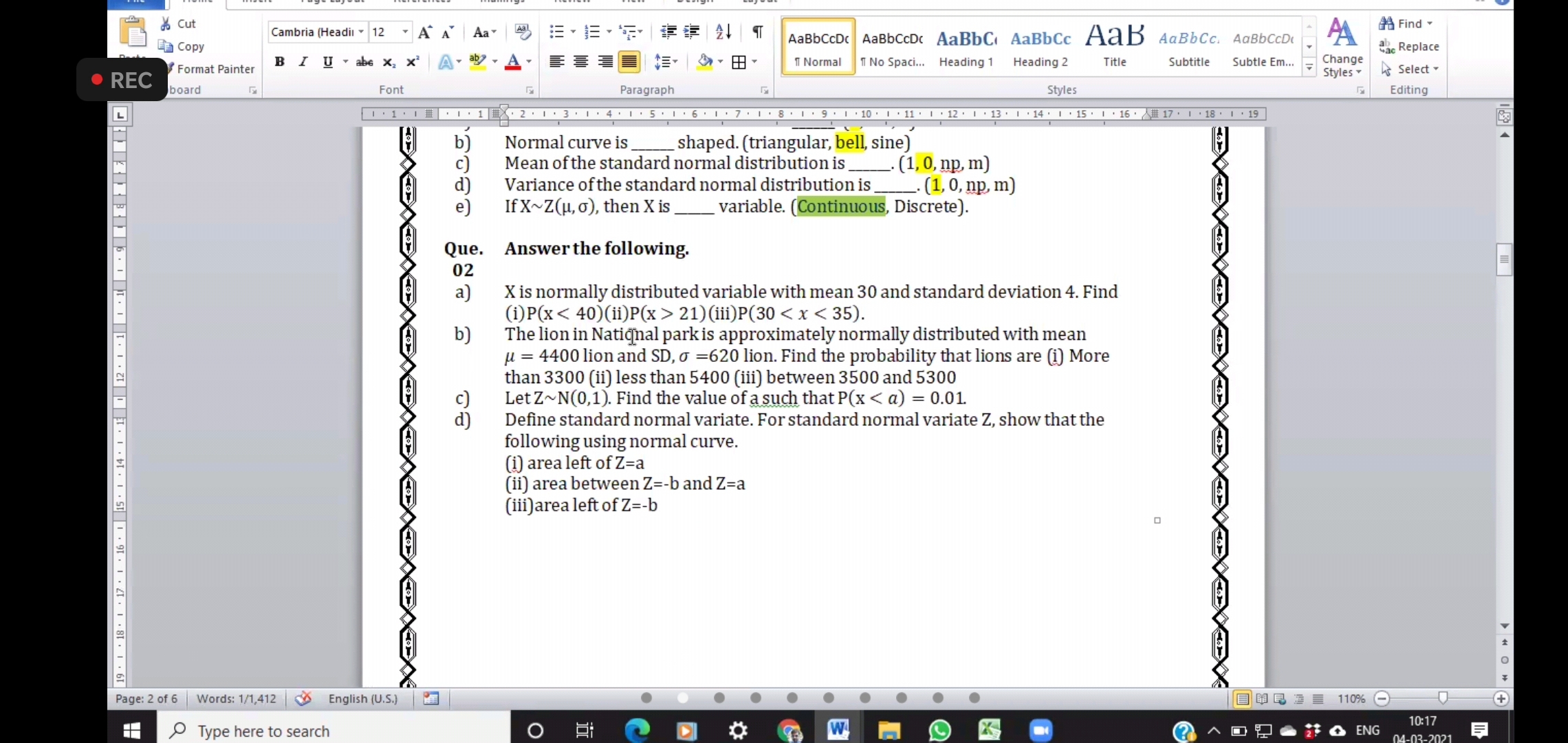Adjust the zoom slider handle
Screen dimensions: 1568x743
(x=1443, y=698)
